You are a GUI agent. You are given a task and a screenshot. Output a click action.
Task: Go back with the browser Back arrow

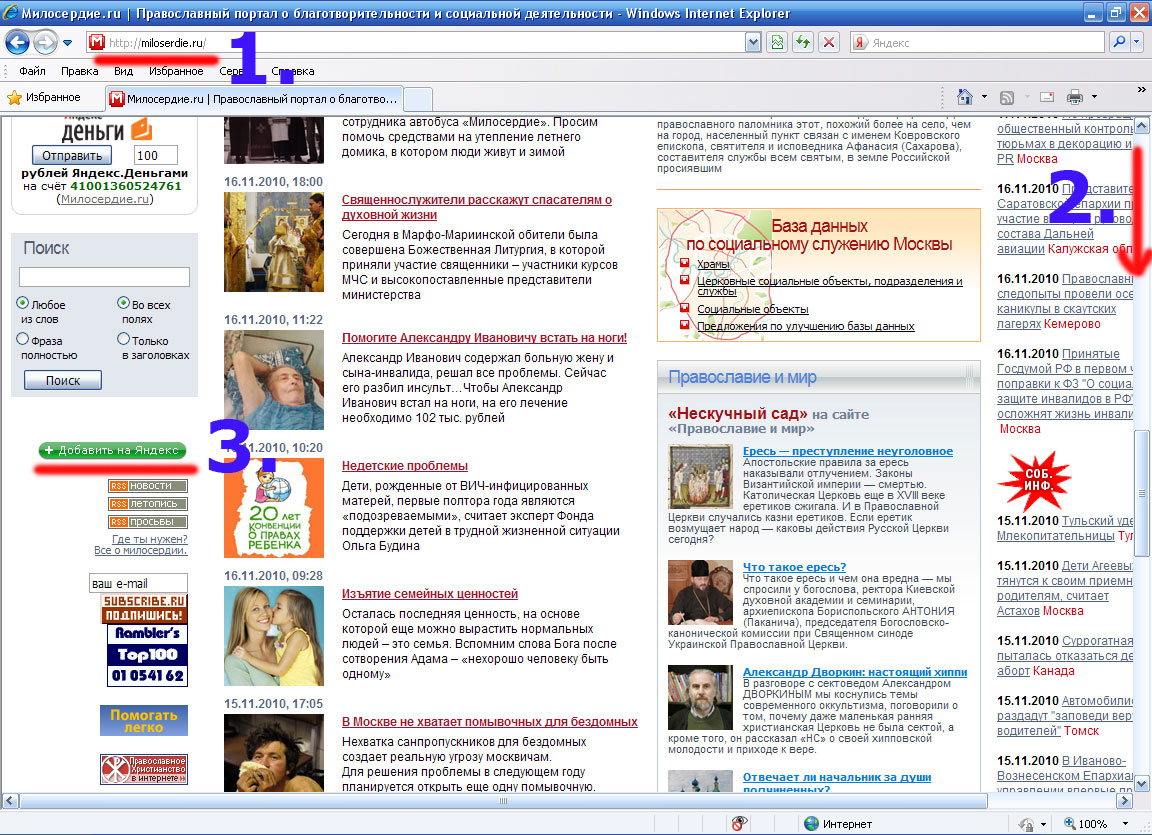pyautogui.click(x=18, y=43)
